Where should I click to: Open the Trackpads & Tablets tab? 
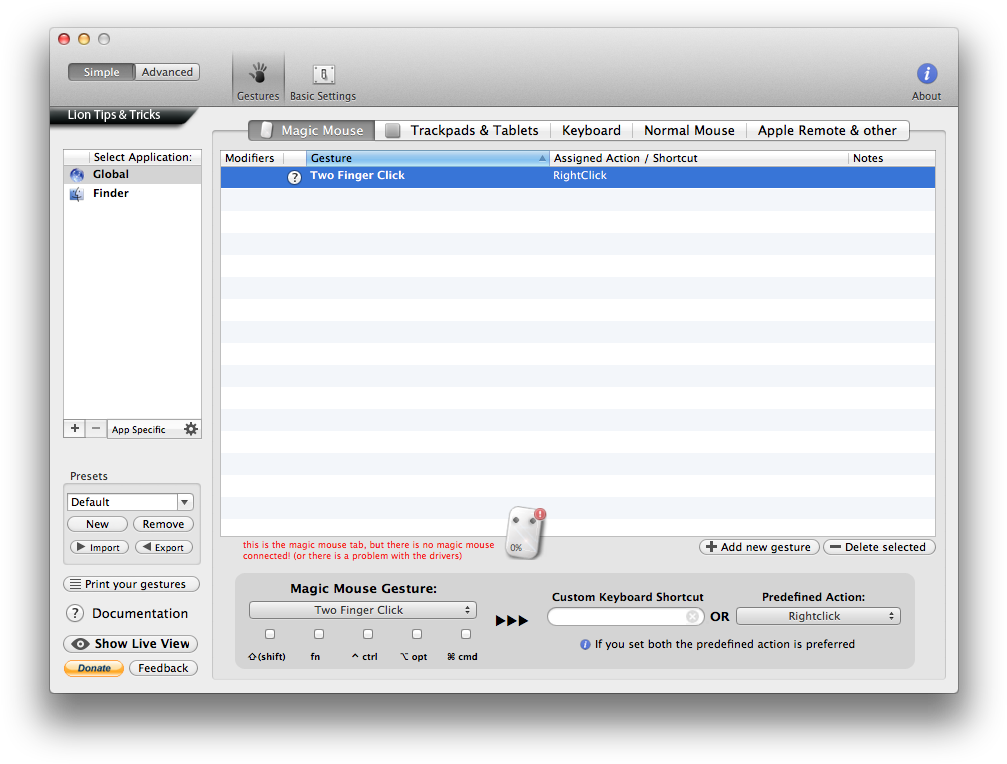click(x=462, y=130)
